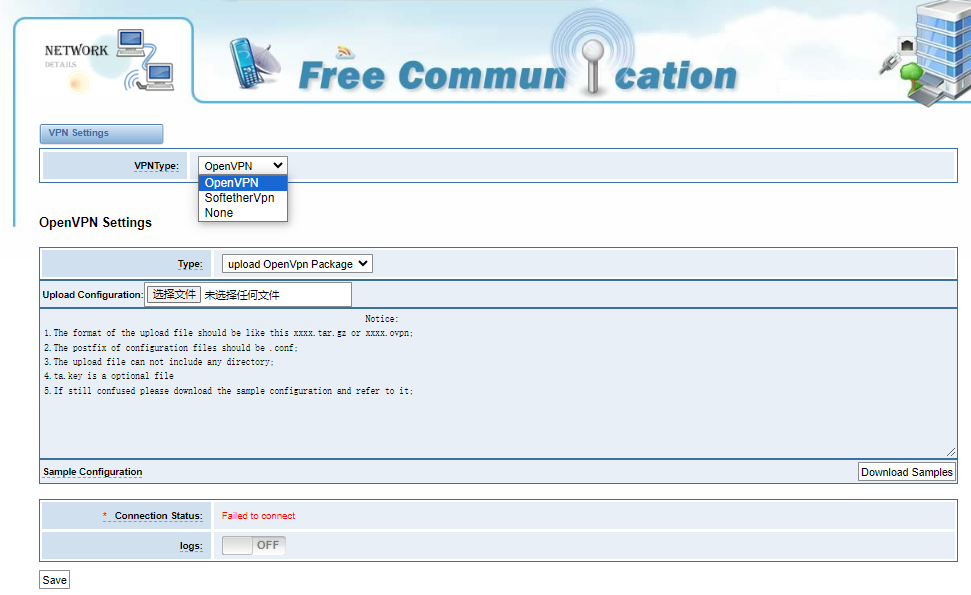971x595 pixels.
Task: Click the Connection Status label
Action: pyautogui.click(x=159, y=516)
